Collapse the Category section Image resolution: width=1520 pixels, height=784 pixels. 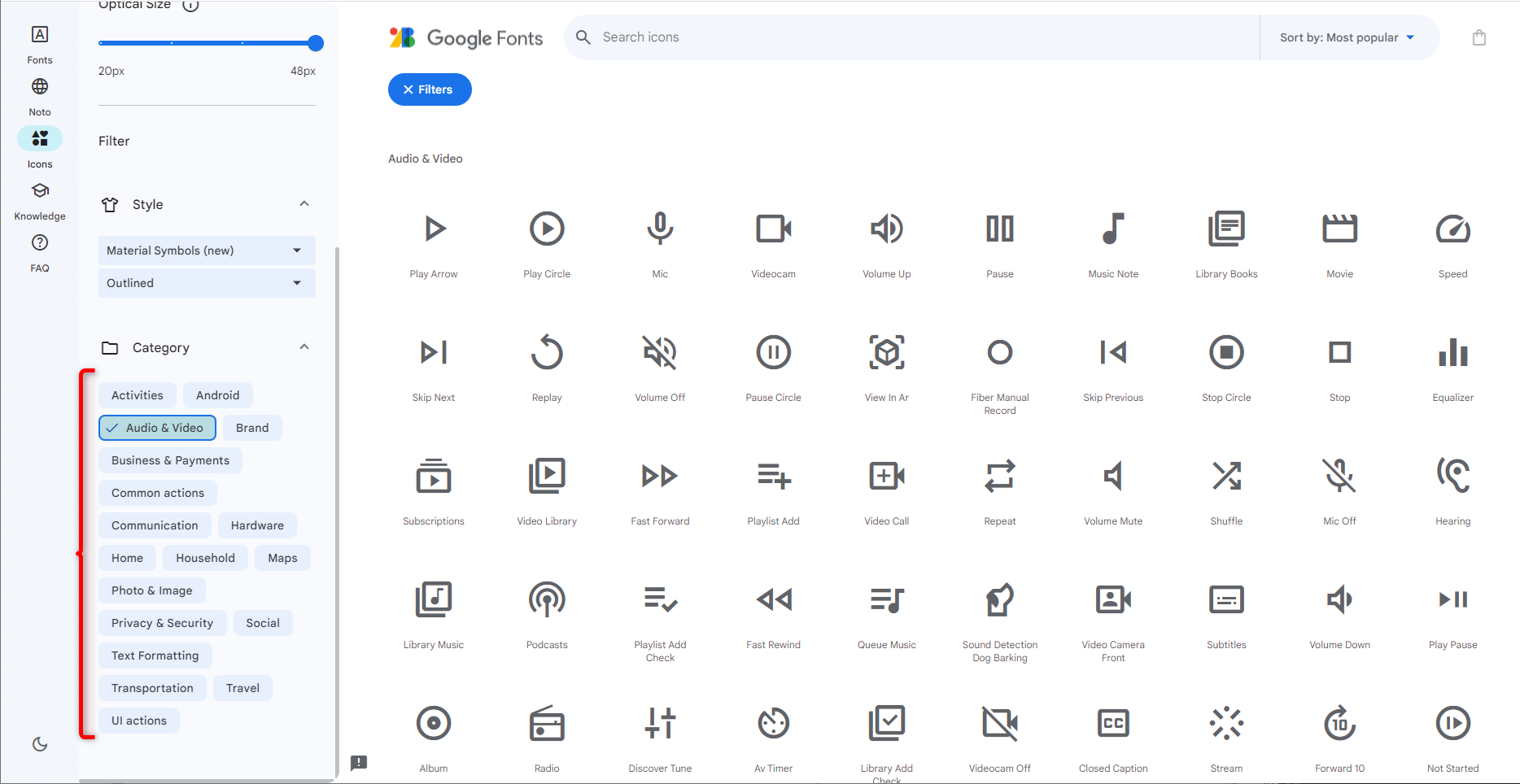click(304, 346)
